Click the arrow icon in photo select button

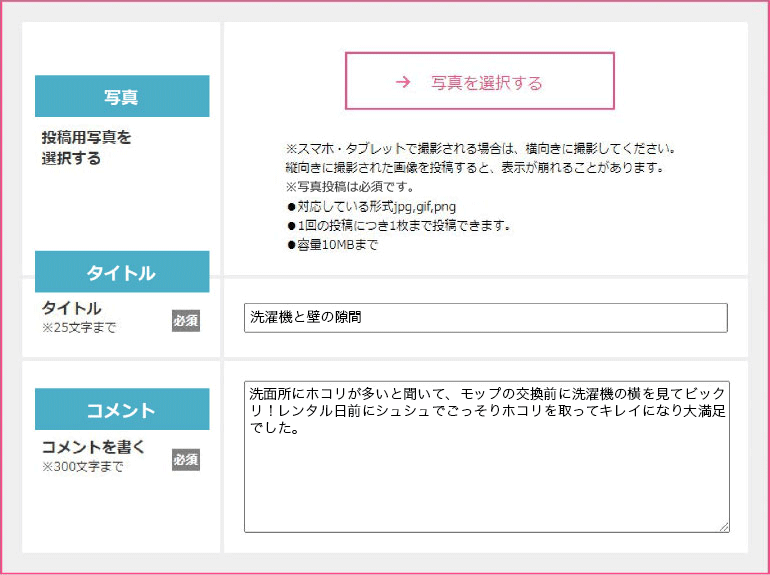[x=403, y=83]
